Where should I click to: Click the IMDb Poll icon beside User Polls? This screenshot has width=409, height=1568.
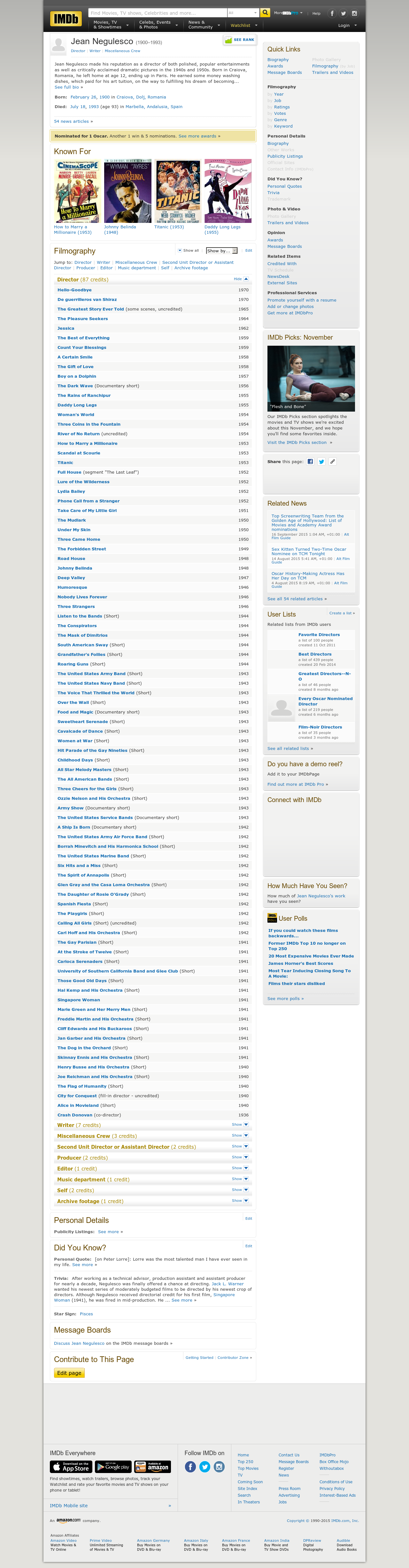pyautogui.click(x=272, y=918)
